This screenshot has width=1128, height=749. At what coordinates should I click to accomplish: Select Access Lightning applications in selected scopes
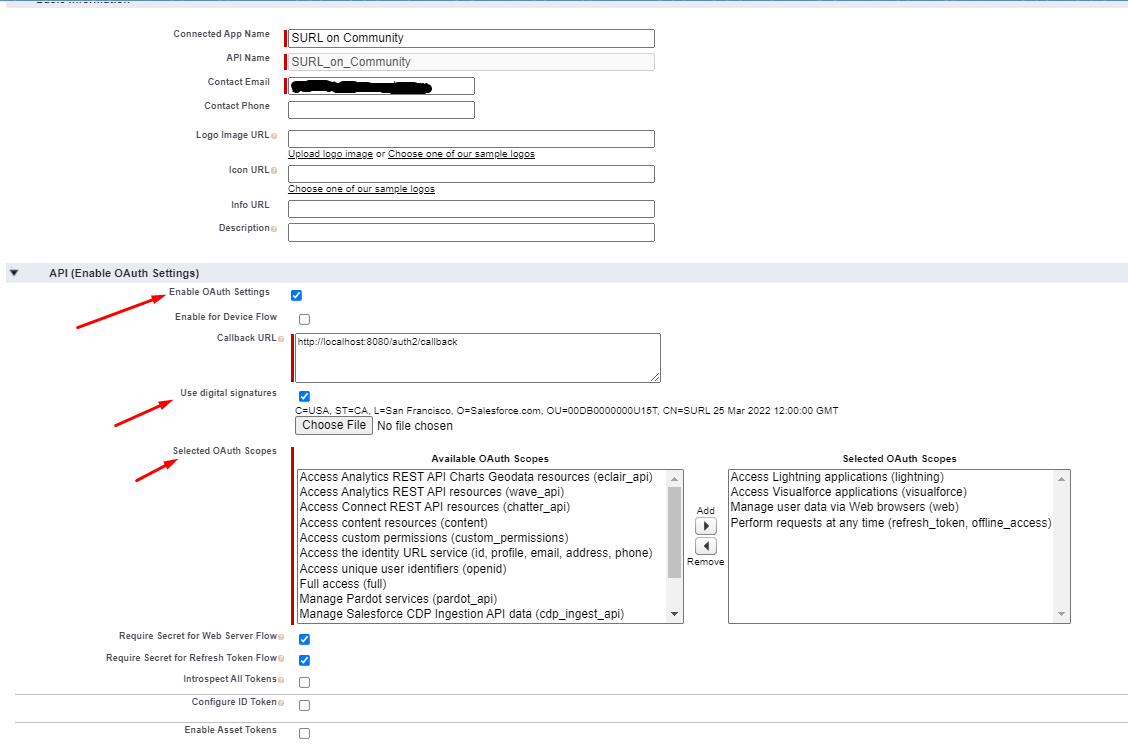tap(837, 477)
